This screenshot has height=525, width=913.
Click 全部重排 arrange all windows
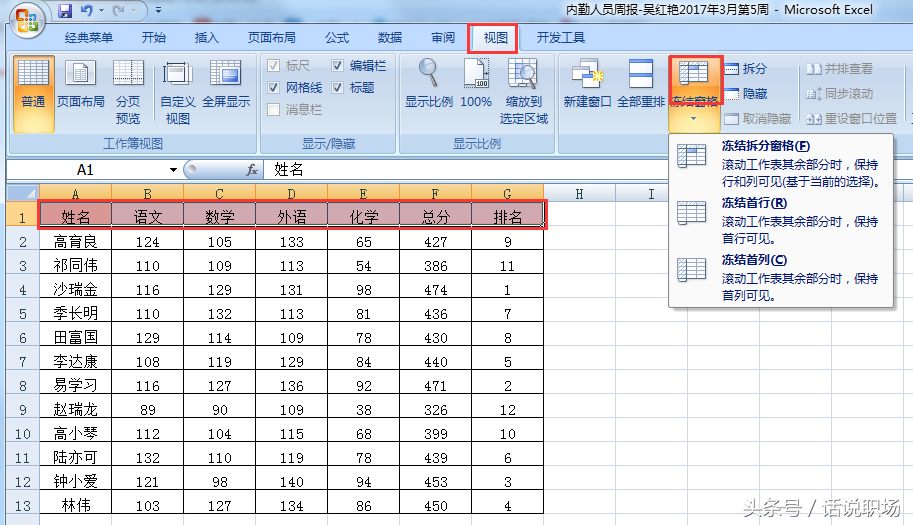tap(640, 84)
